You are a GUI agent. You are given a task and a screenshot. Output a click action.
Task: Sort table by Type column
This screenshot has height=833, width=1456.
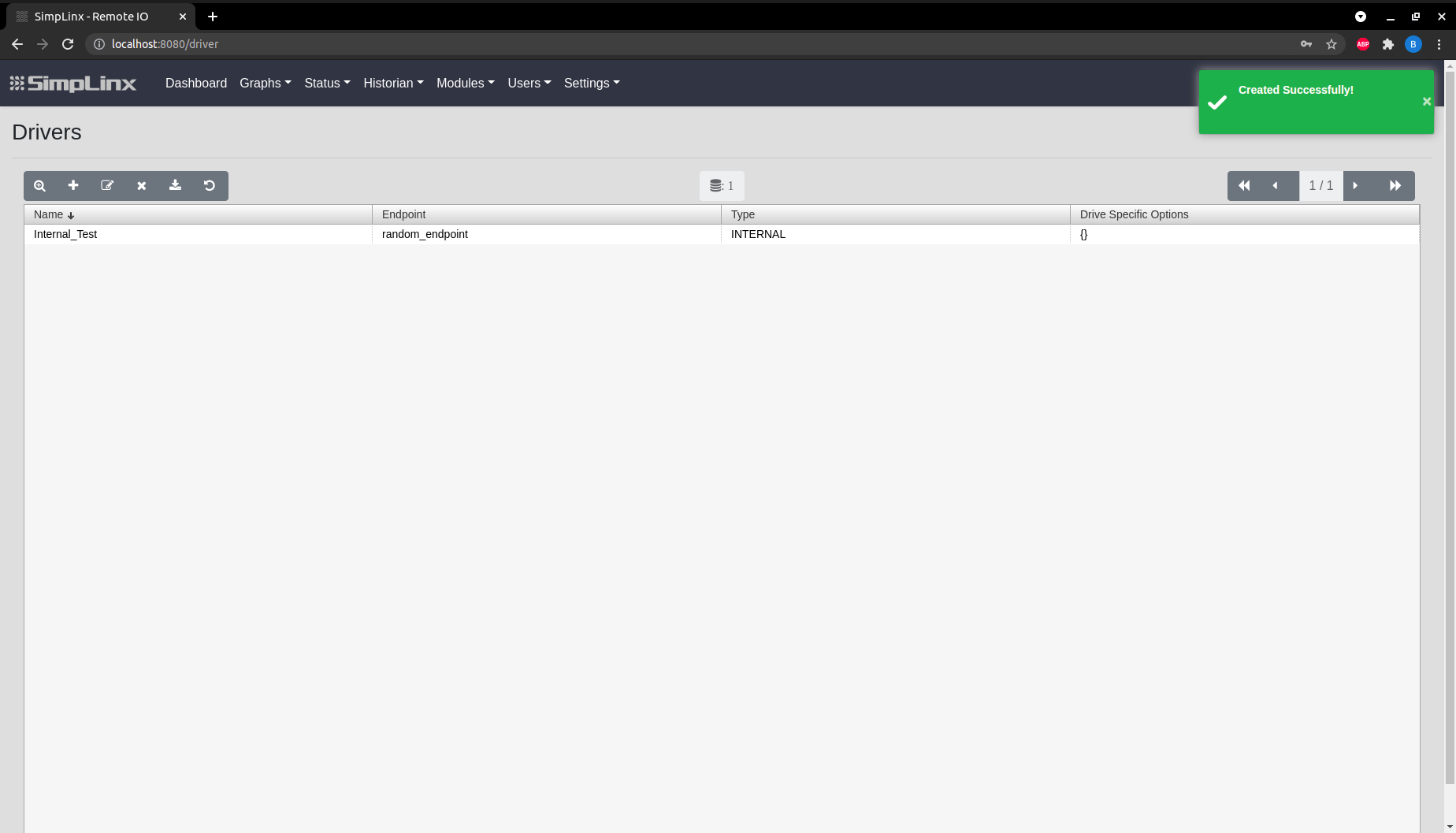tap(896, 214)
